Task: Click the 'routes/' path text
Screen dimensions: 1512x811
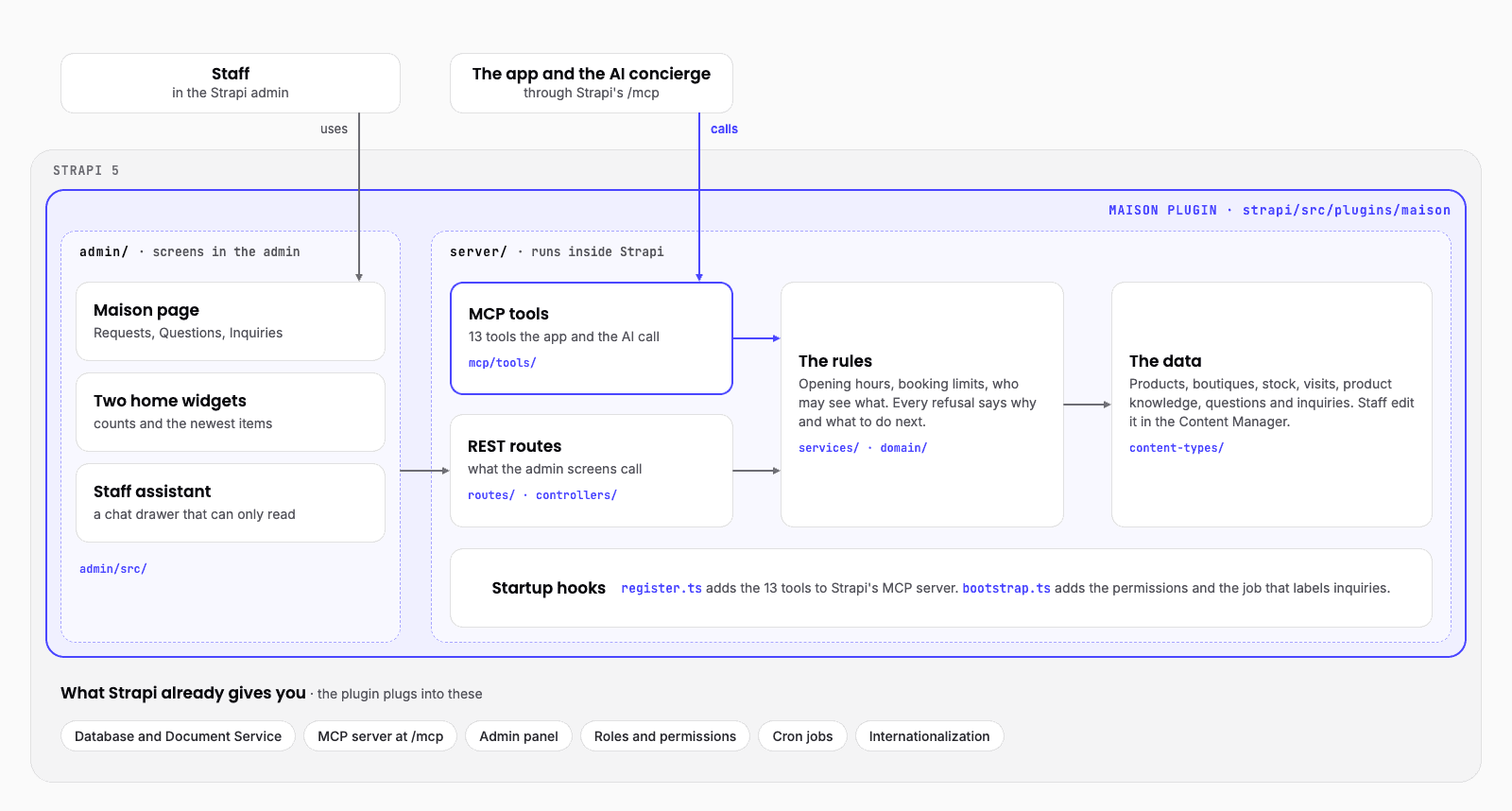Action: 491,495
